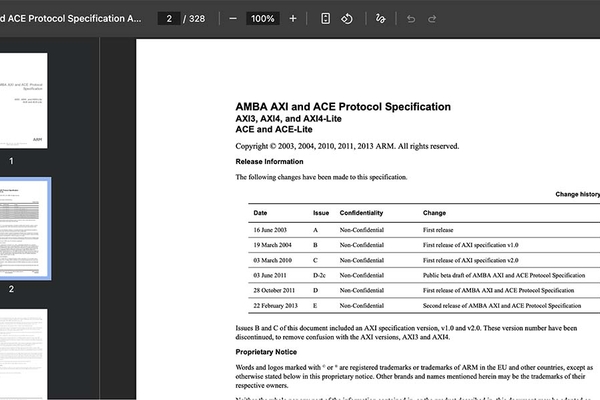Viewport: 600px width, 400px height.
Task: Click the zoom in plus button
Action: click(x=293, y=19)
